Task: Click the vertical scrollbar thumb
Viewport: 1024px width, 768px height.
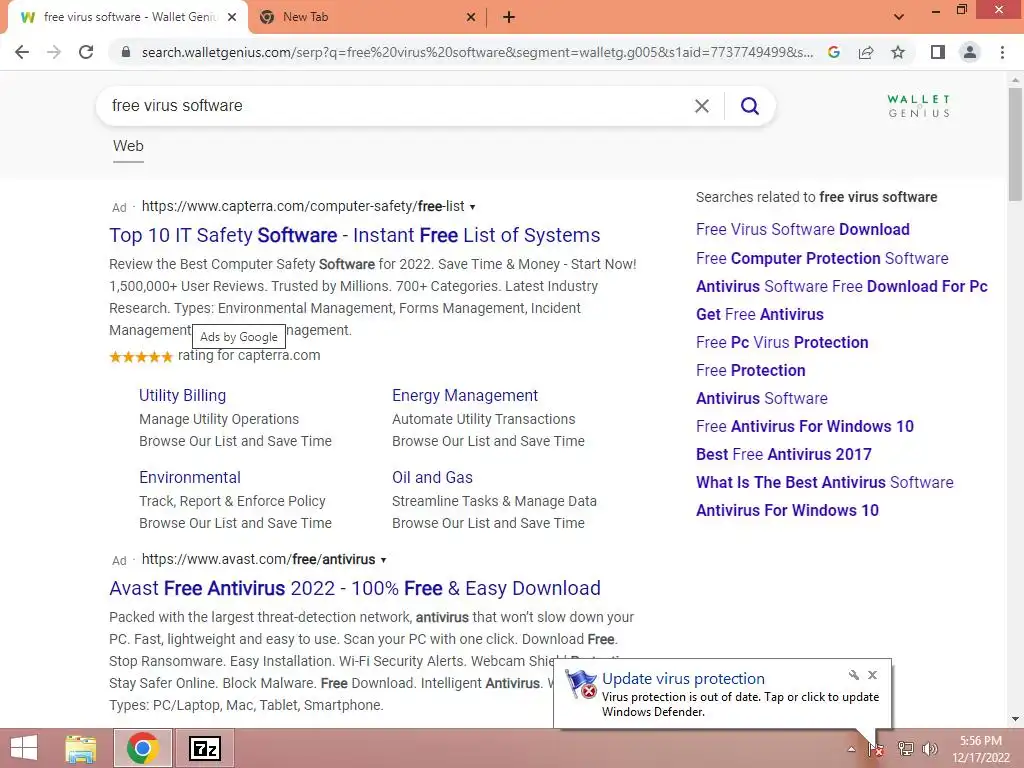Action: 1015,145
